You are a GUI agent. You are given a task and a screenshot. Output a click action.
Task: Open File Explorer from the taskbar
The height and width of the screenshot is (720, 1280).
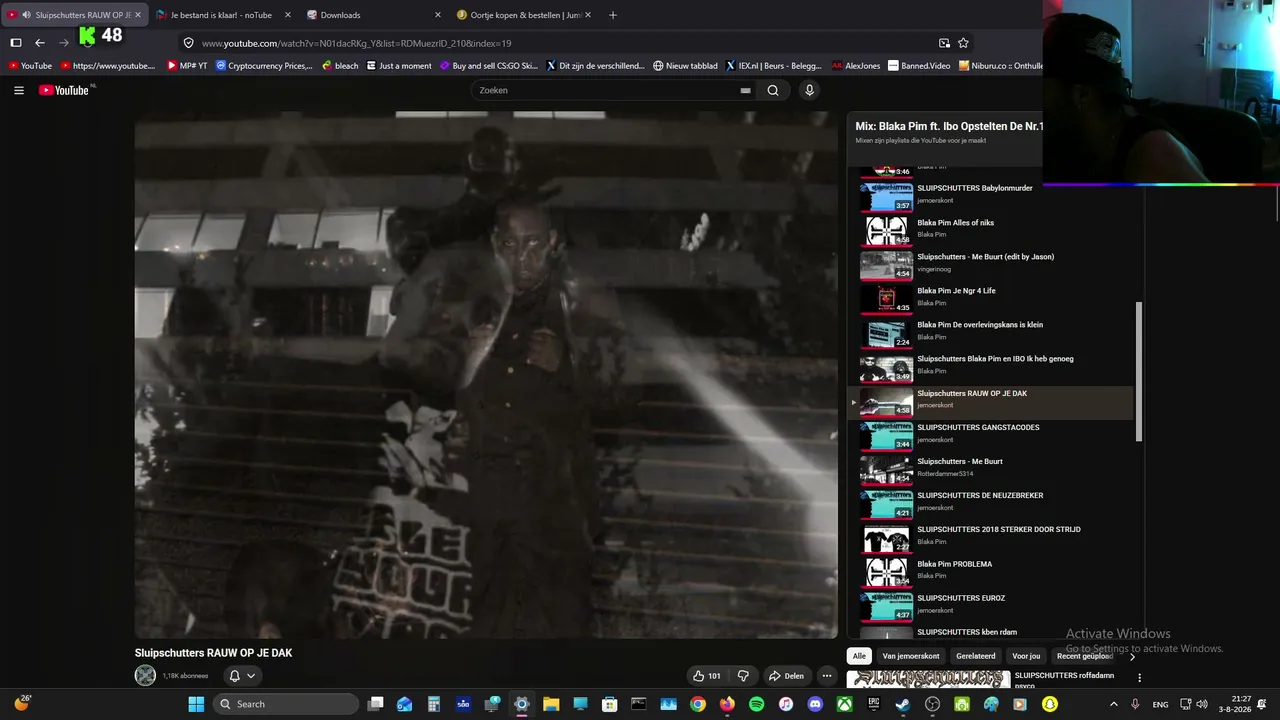click(x=551, y=704)
